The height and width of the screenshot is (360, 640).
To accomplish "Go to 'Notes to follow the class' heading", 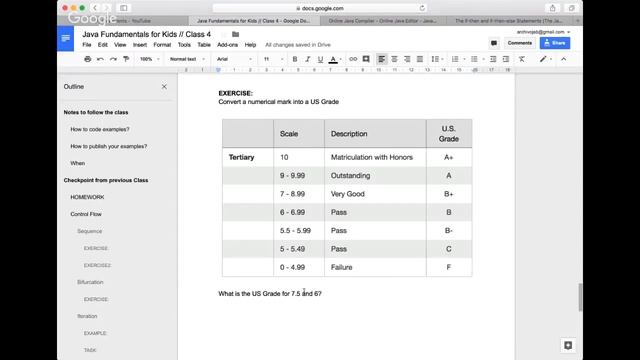I will tap(96, 112).
